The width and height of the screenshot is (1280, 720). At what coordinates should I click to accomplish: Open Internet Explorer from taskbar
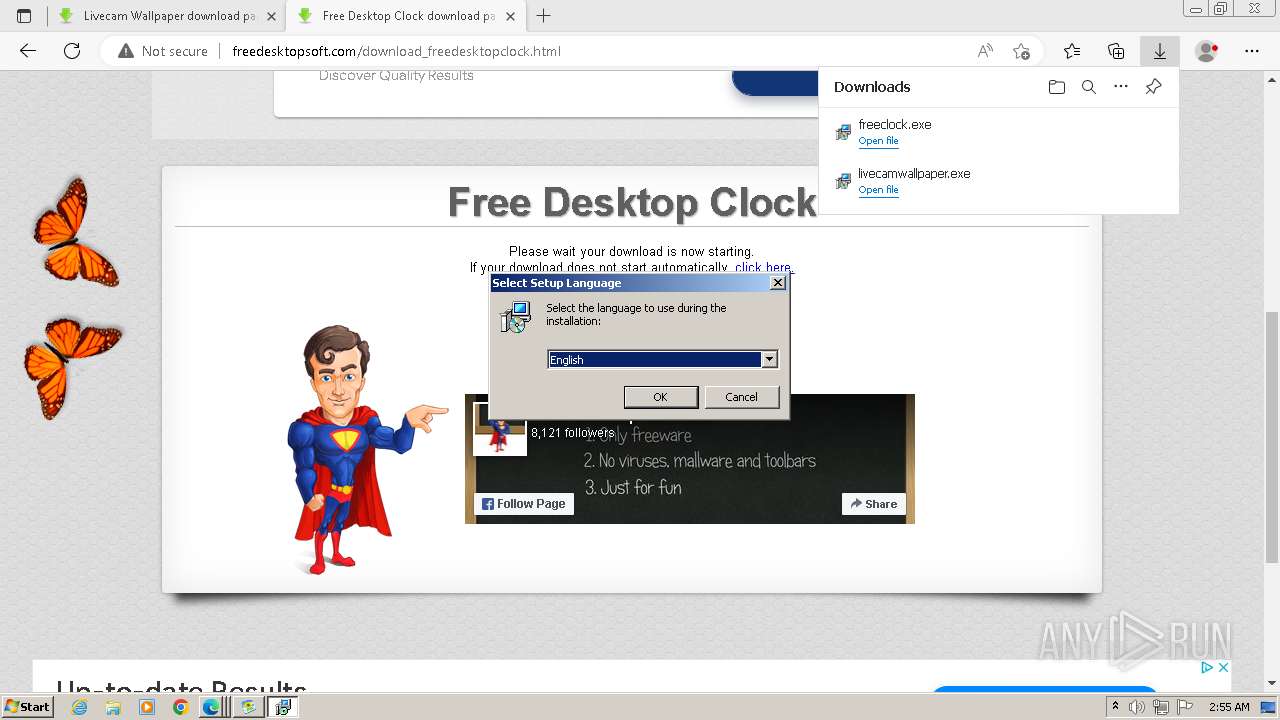tap(79, 707)
